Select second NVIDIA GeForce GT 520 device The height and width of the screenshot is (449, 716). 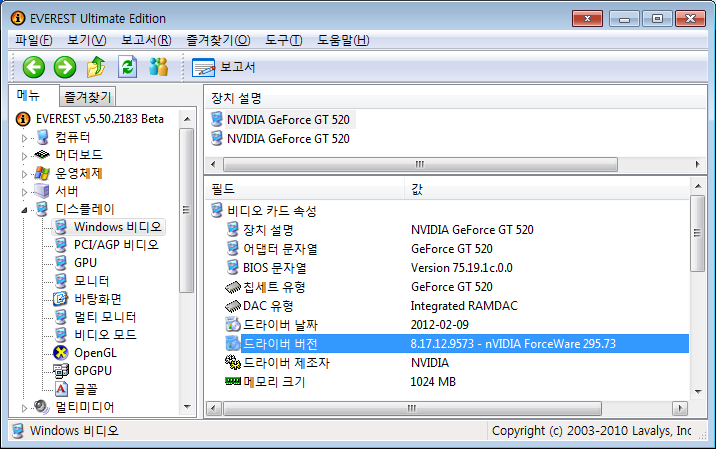[x=288, y=139]
